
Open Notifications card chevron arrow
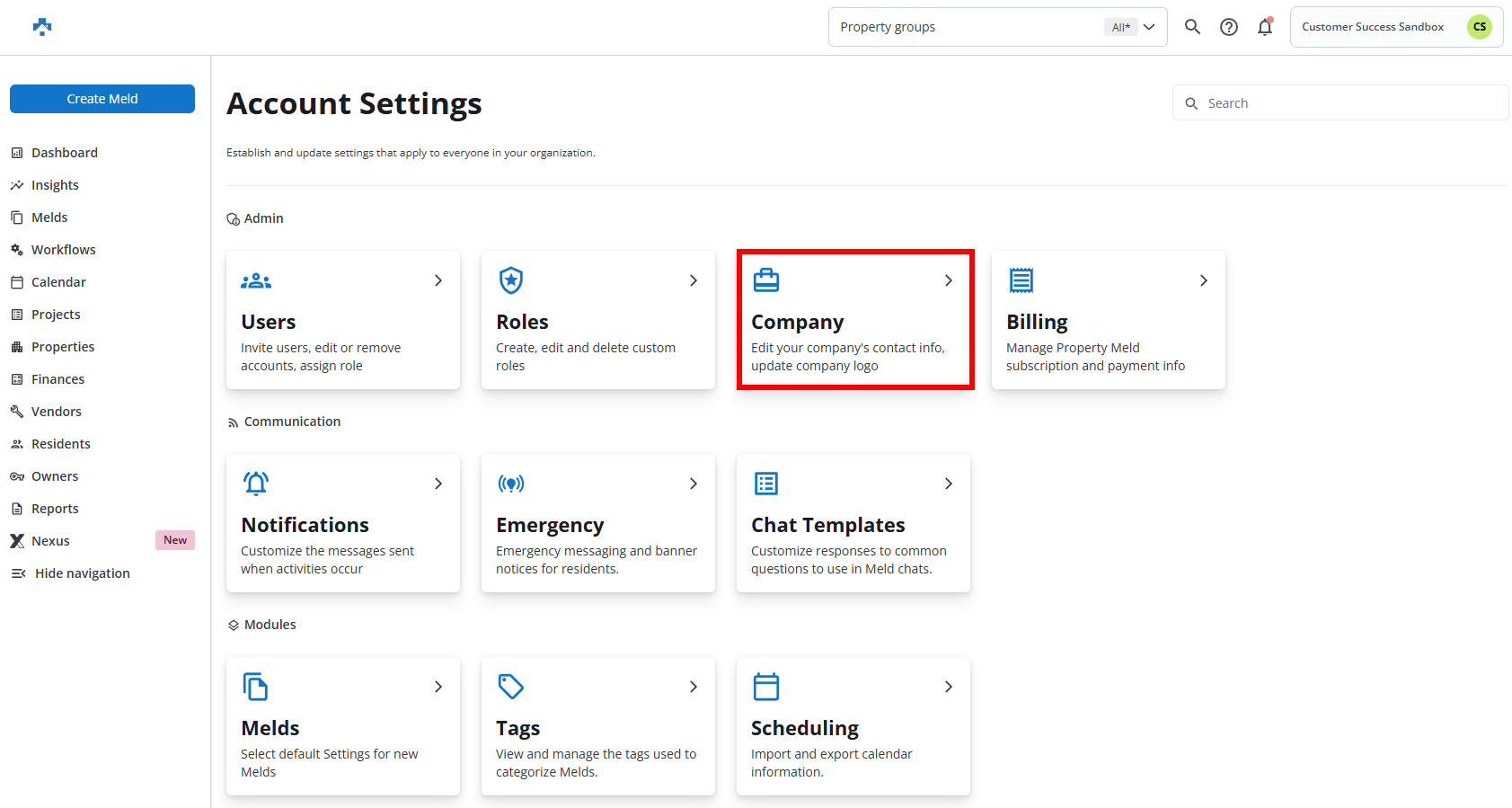click(438, 484)
